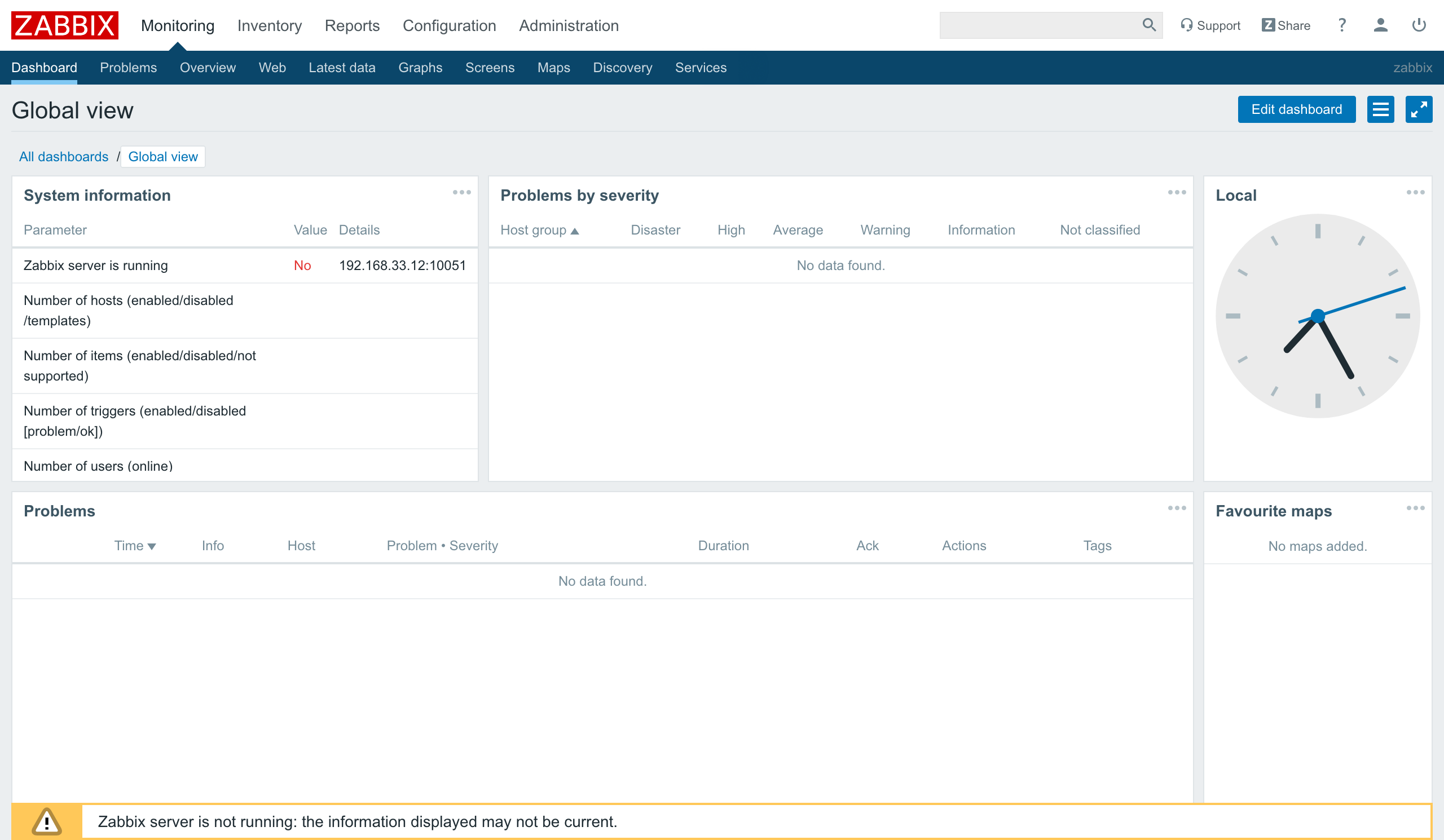Click the Local analog clock face
The image size is (1444, 840).
pos(1318,317)
